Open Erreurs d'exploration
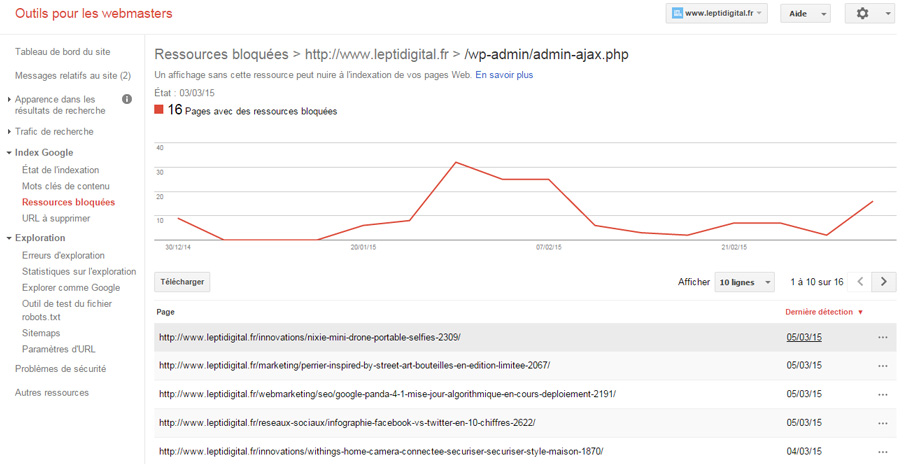Screen dimensions: 920x464 63,256
